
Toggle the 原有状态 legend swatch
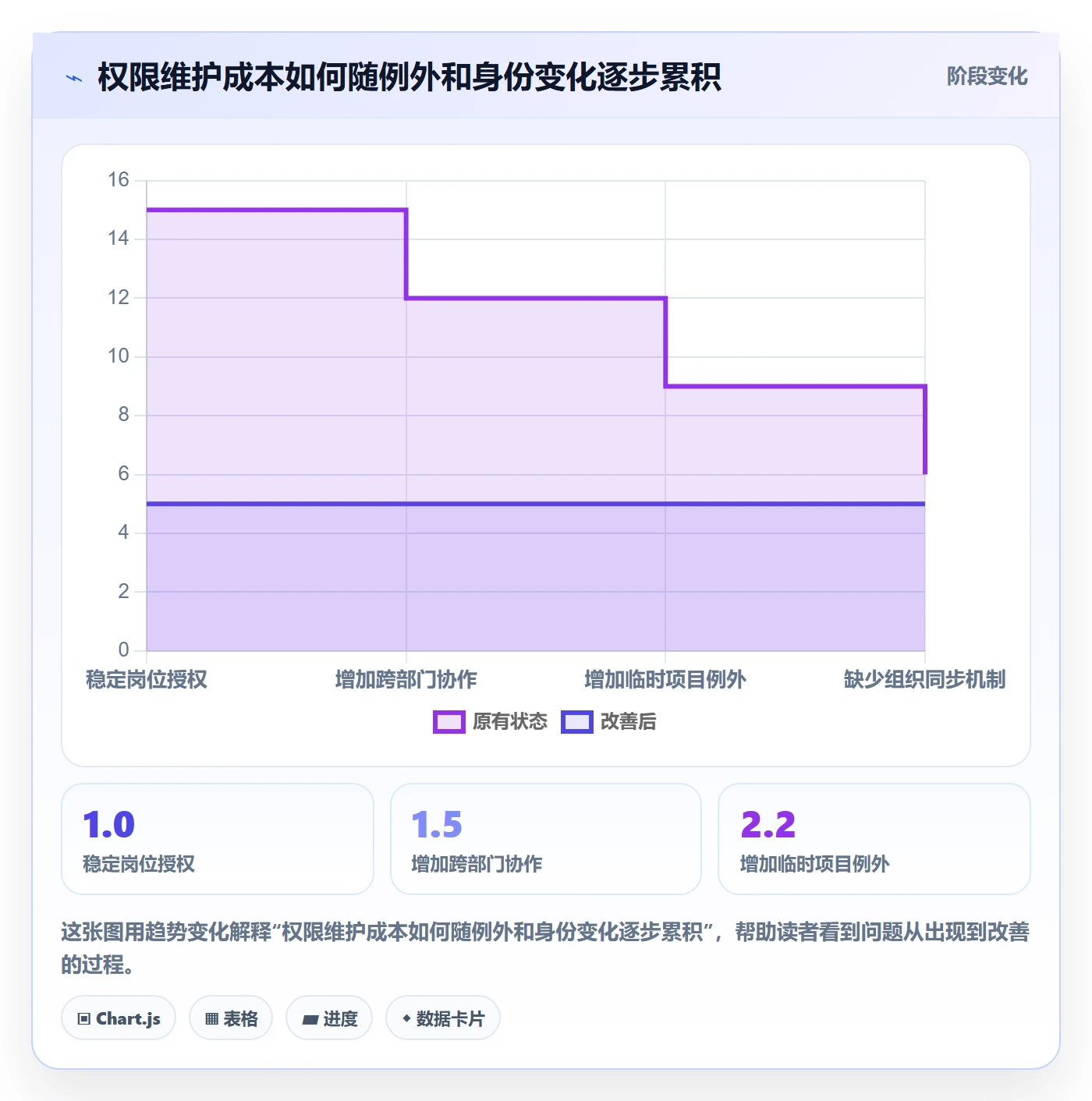coord(449,722)
